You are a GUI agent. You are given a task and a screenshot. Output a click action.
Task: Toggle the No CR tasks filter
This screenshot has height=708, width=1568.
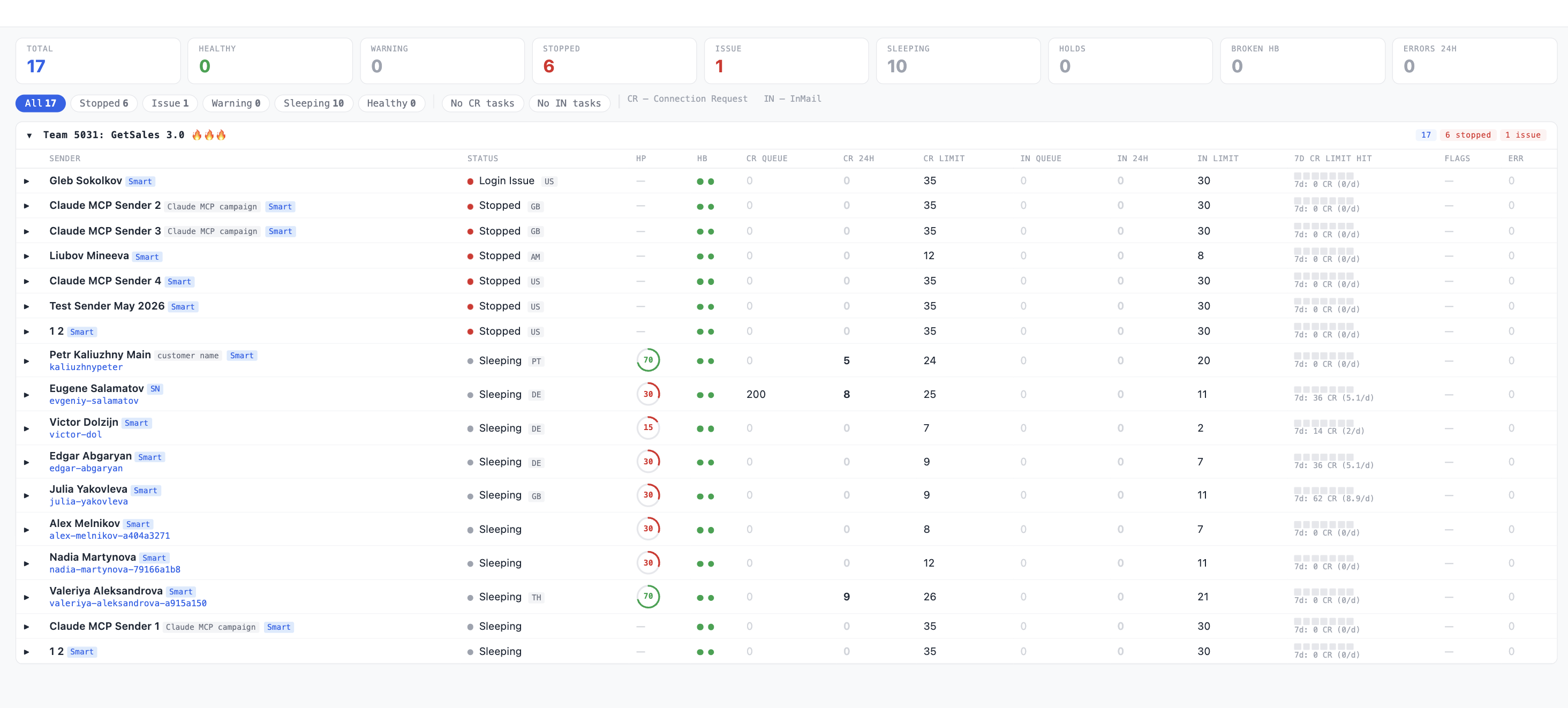[482, 103]
